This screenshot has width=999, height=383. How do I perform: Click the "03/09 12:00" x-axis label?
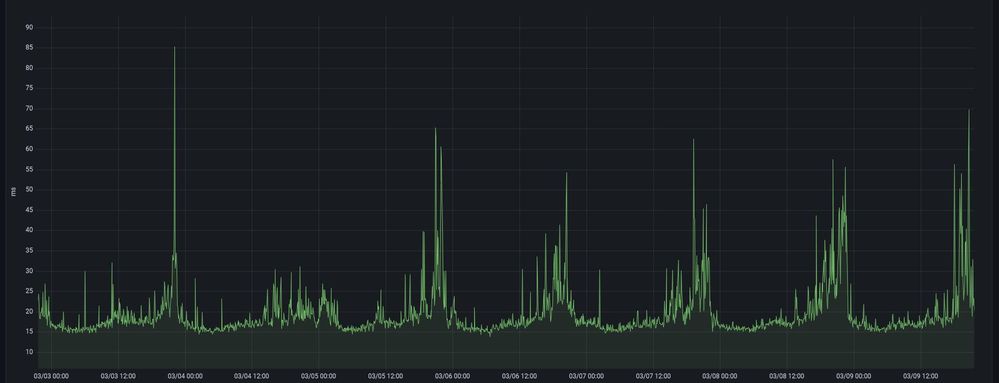coord(921,377)
